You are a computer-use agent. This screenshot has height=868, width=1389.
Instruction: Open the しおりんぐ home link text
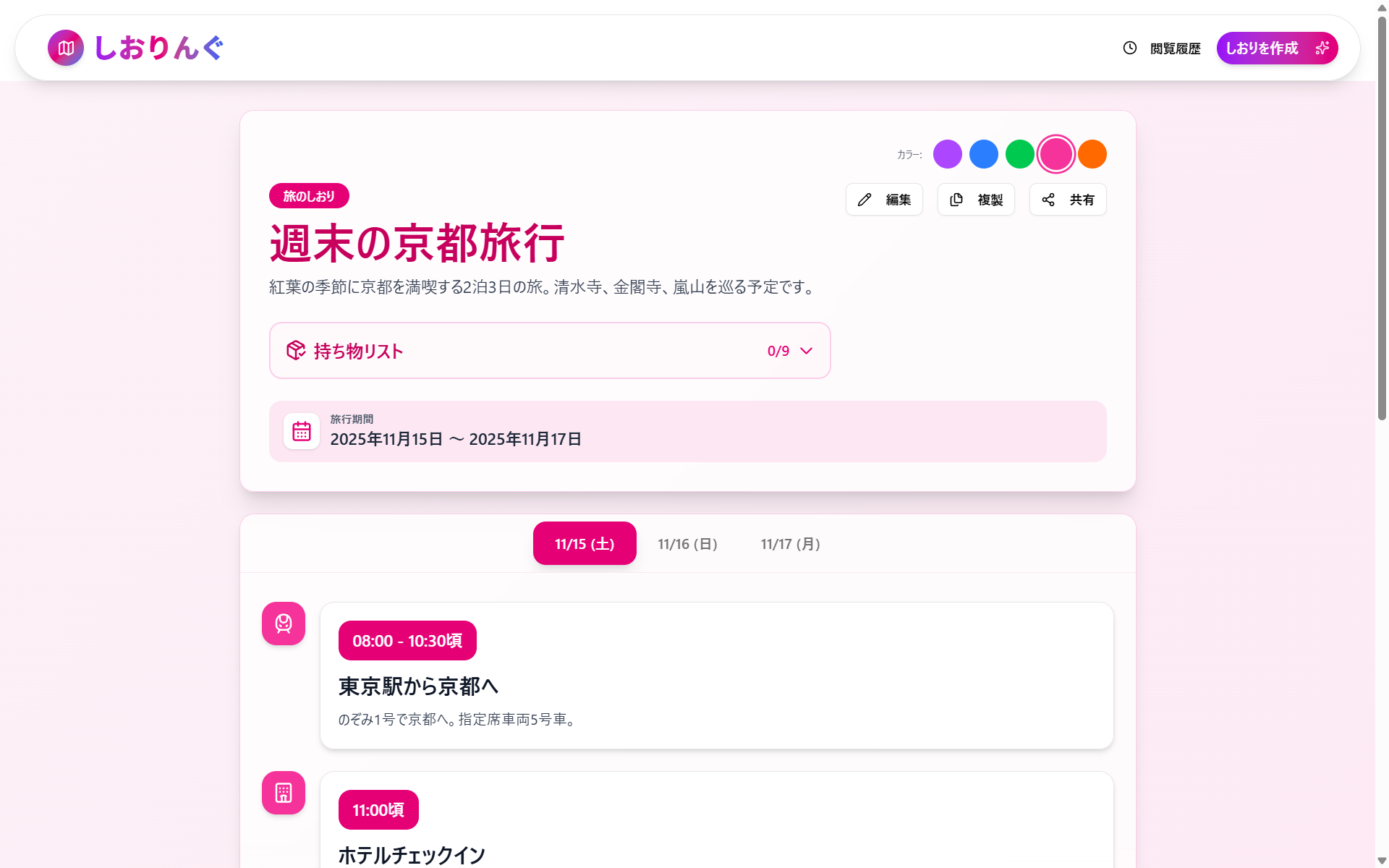click(158, 48)
